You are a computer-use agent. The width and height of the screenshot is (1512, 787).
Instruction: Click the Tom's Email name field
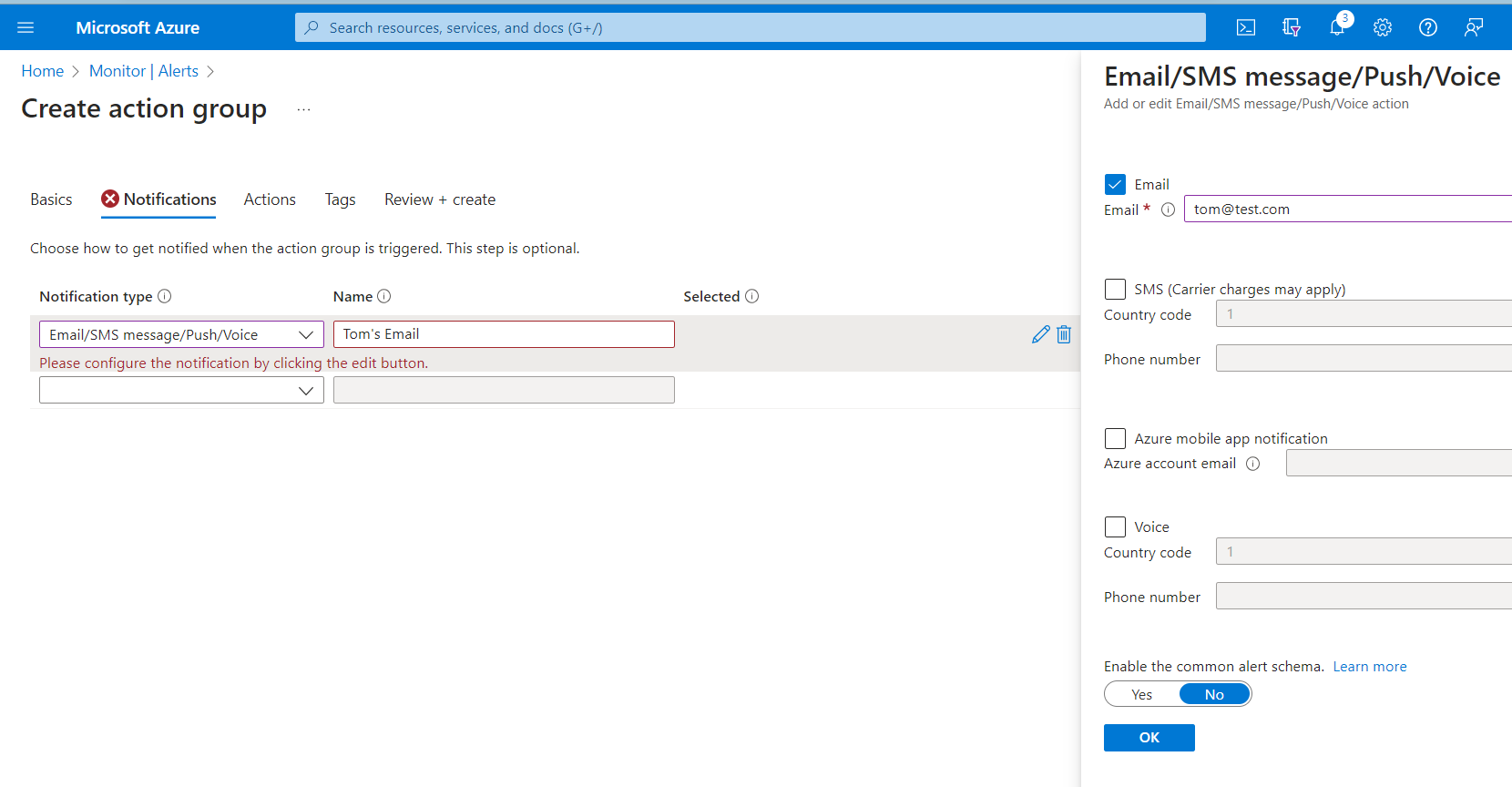coord(504,334)
